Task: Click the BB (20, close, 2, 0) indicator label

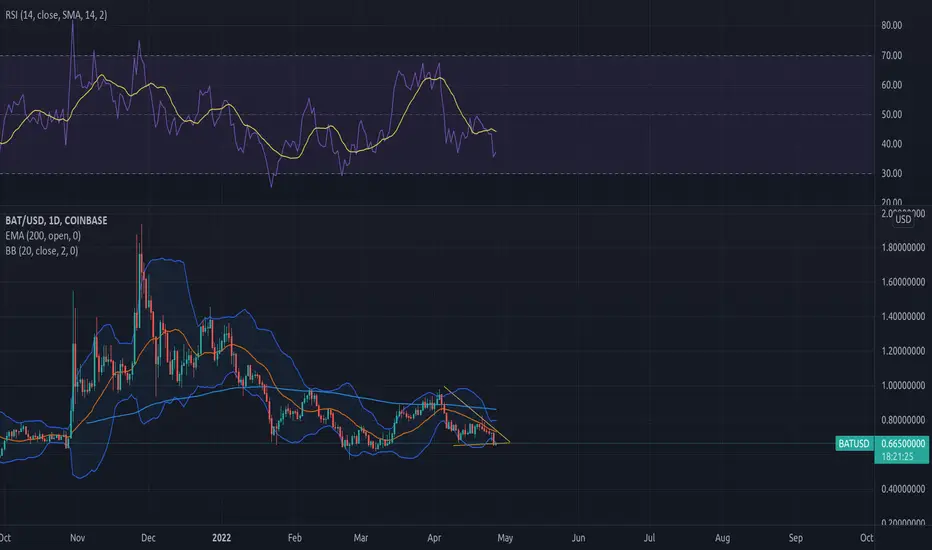Action: pyautogui.click(x=42, y=251)
